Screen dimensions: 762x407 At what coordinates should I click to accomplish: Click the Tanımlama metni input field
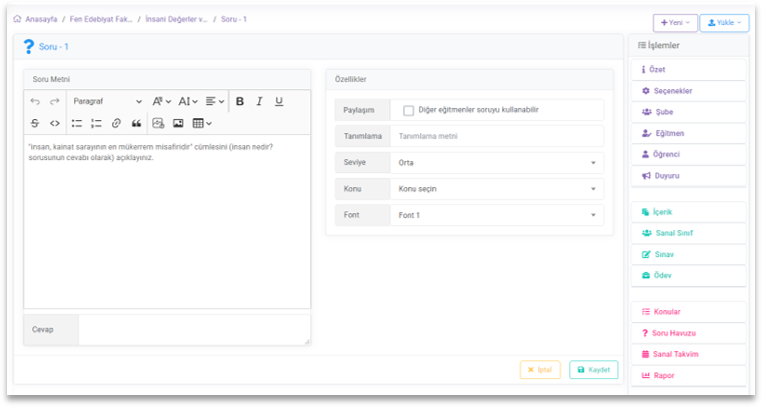tap(496, 136)
